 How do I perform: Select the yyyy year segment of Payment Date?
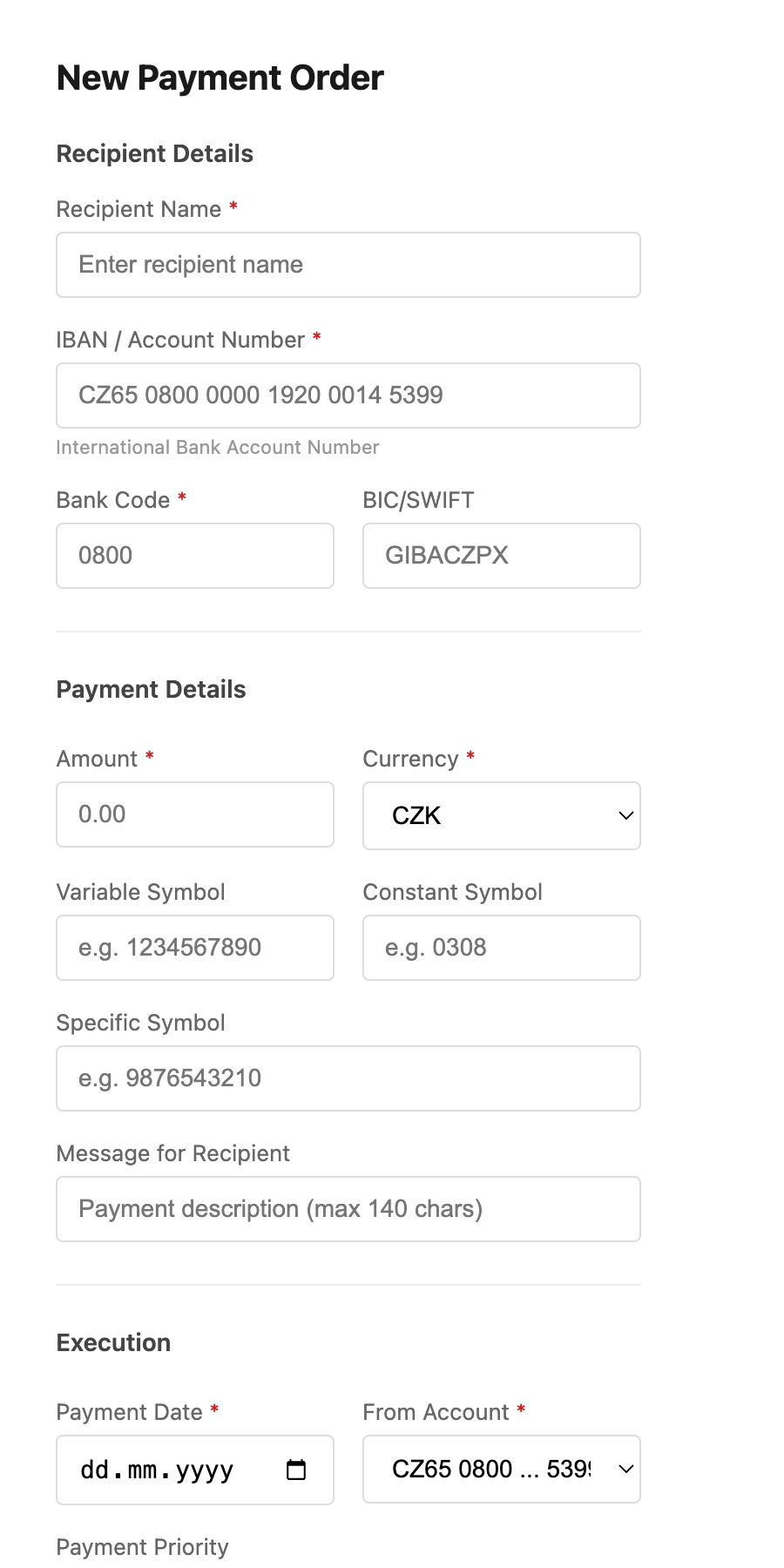pyautogui.click(x=205, y=1470)
